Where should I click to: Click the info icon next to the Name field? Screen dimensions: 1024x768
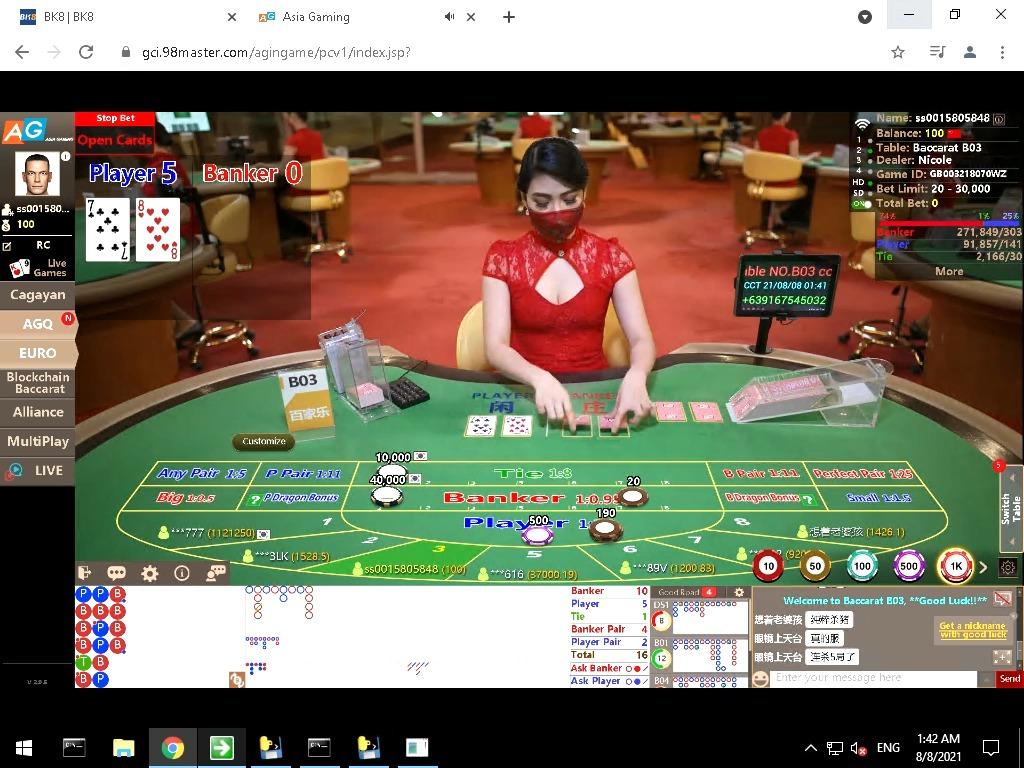click(x=999, y=119)
